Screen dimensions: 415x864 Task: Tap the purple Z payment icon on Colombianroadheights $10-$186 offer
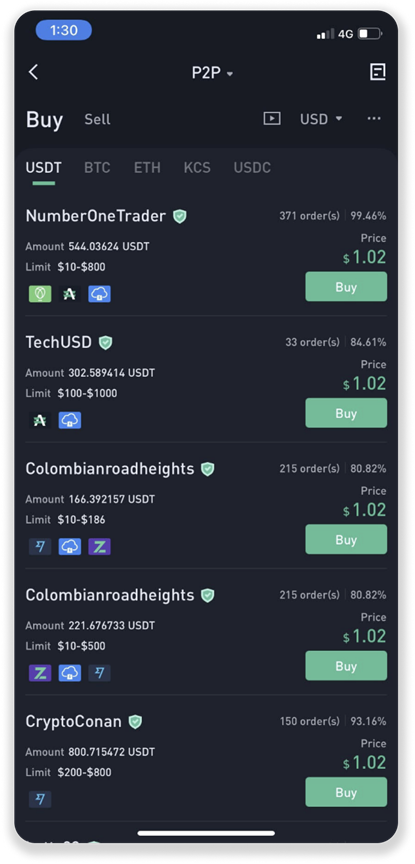click(99, 547)
